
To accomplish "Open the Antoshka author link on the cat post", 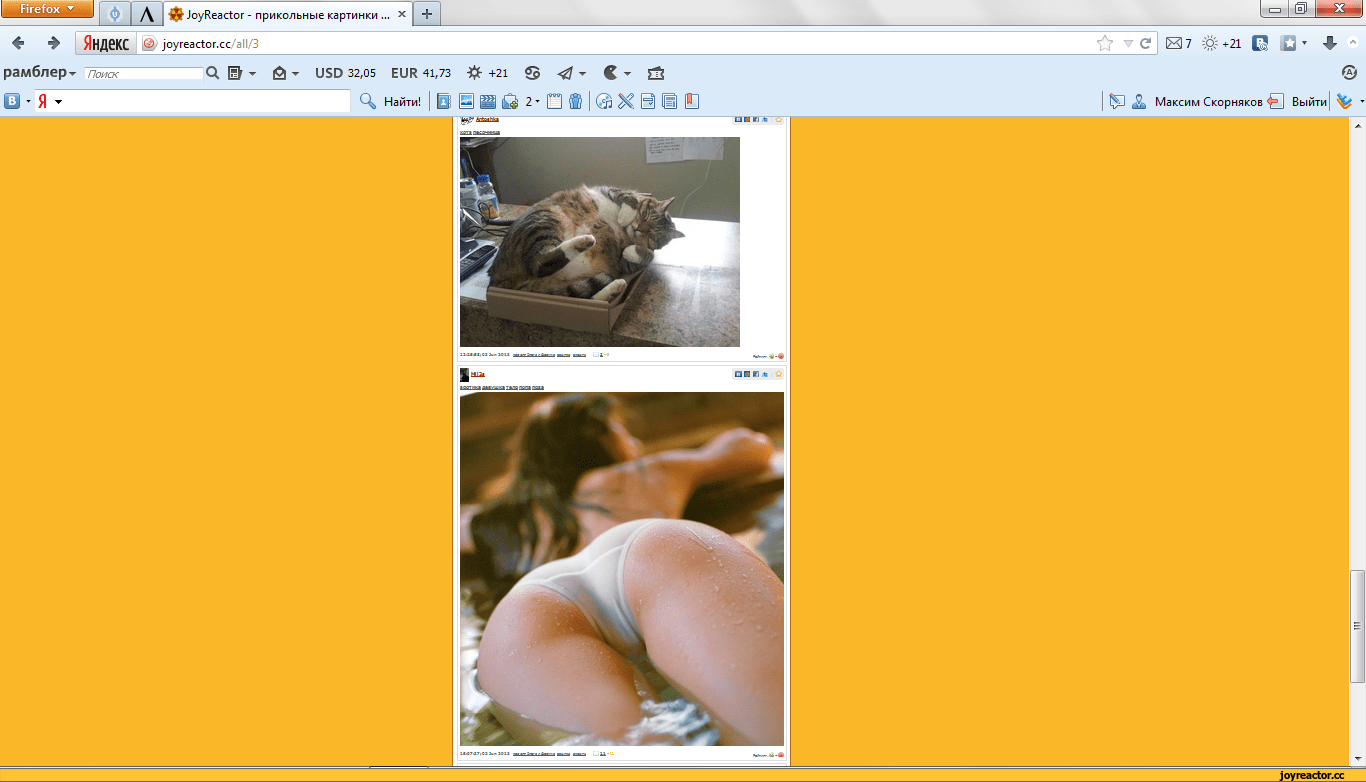I will [487, 119].
